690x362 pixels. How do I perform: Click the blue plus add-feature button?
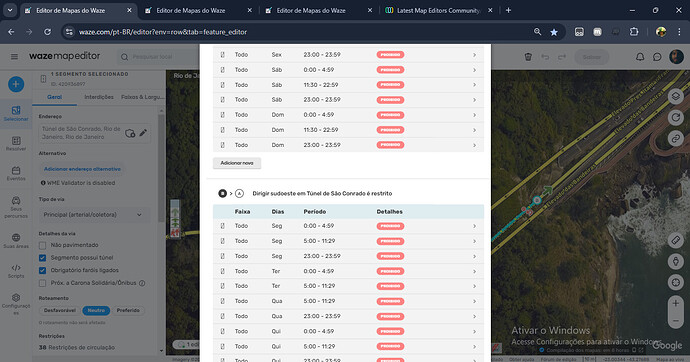[x=16, y=84]
